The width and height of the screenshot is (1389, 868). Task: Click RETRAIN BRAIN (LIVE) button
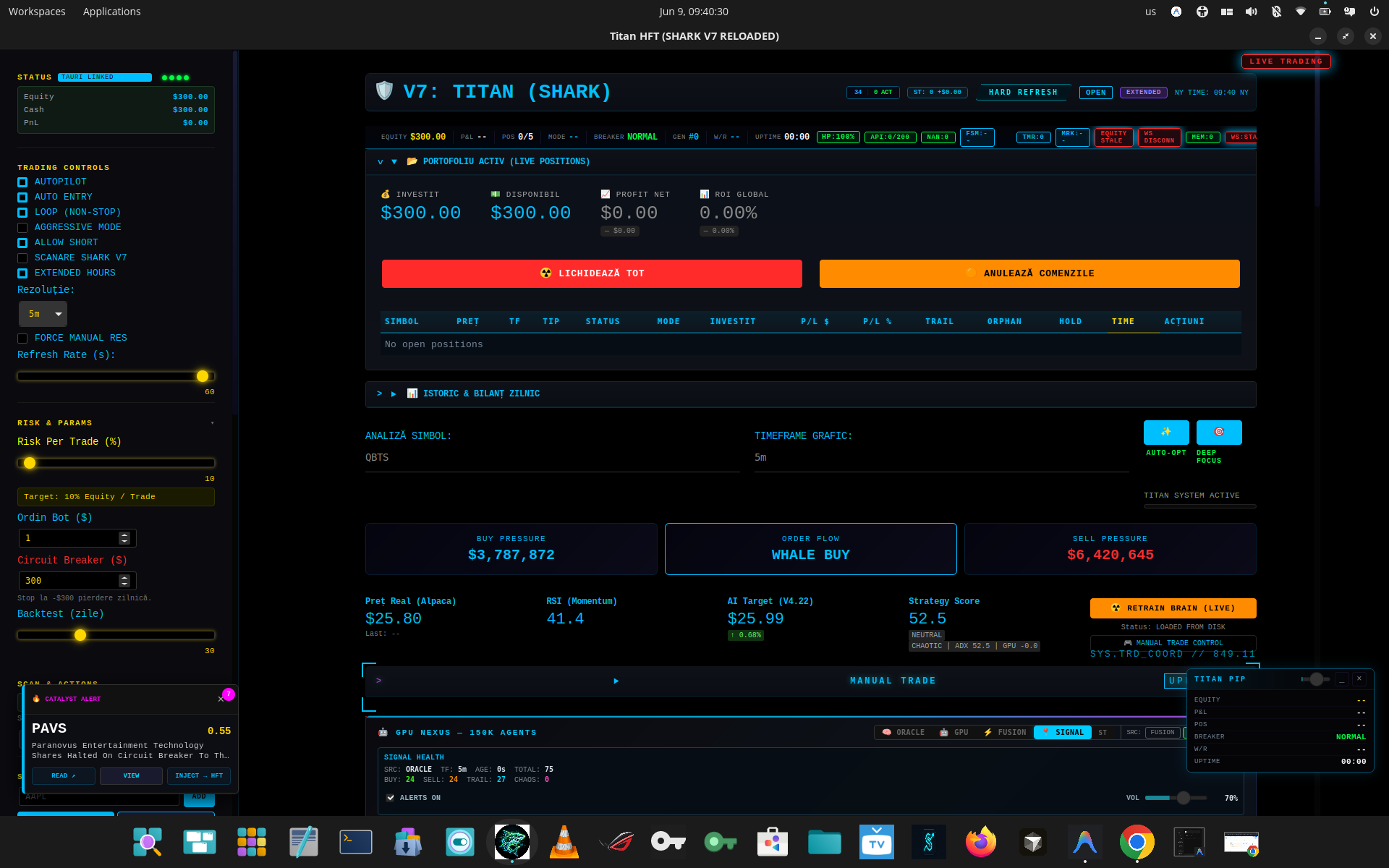coord(1173,608)
